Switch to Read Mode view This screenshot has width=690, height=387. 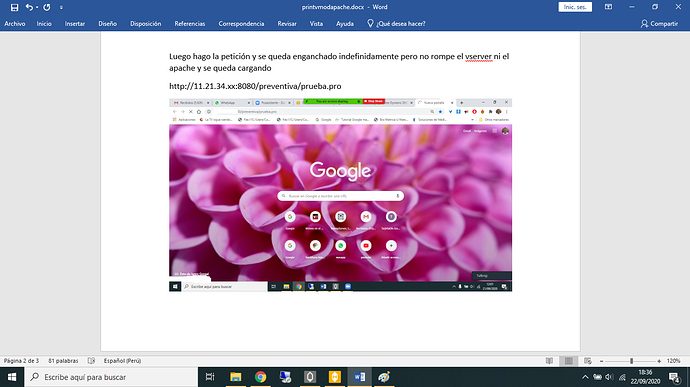pyautogui.click(x=549, y=361)
